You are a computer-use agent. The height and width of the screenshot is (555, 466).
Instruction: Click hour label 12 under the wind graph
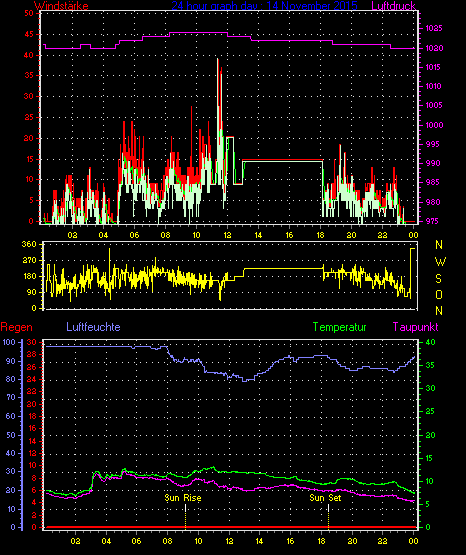click(x=227, y=235)
